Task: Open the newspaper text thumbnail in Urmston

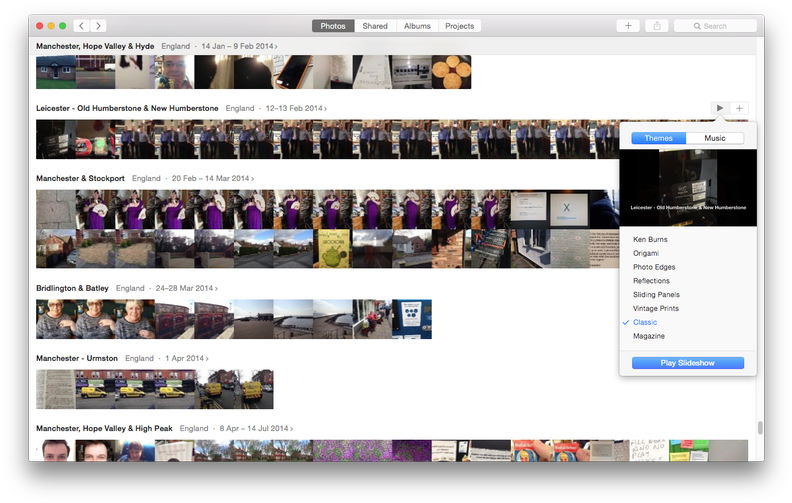Action: [56, 389]
